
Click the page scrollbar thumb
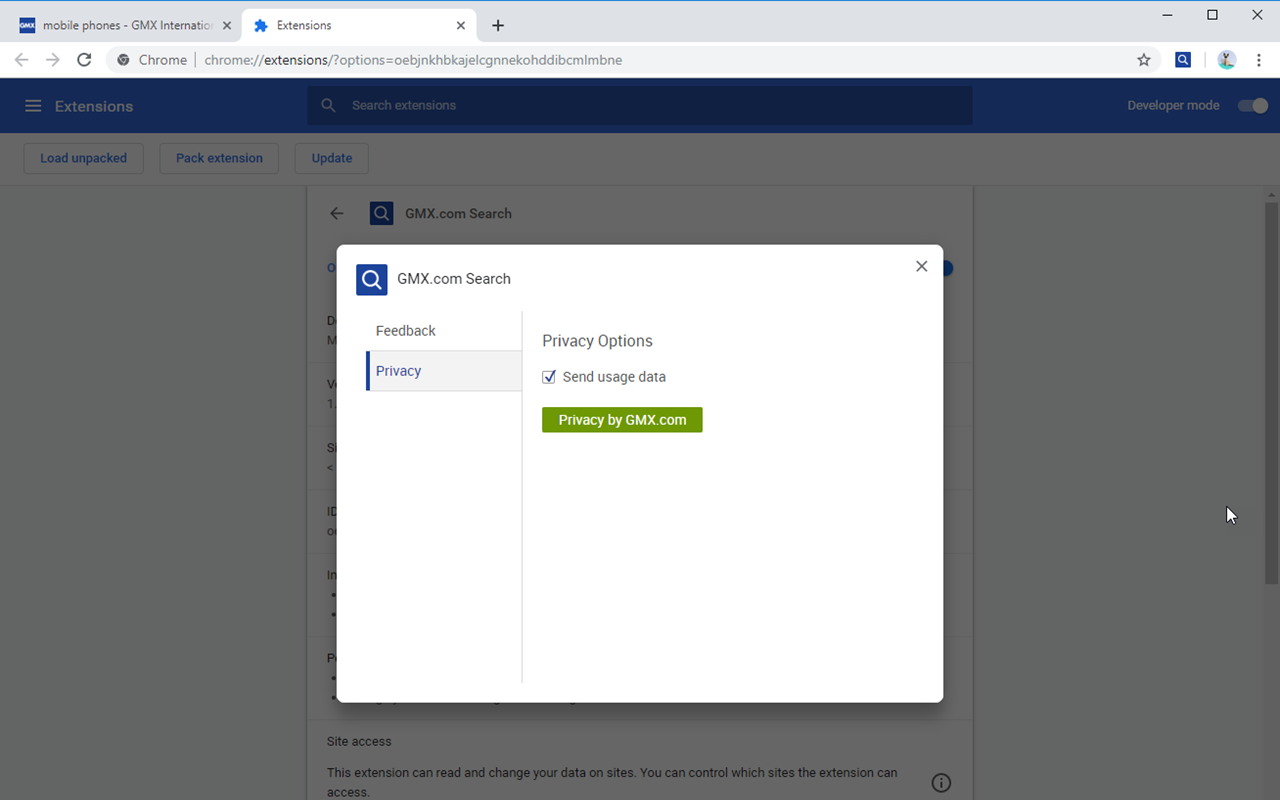tap(1272, 394)
